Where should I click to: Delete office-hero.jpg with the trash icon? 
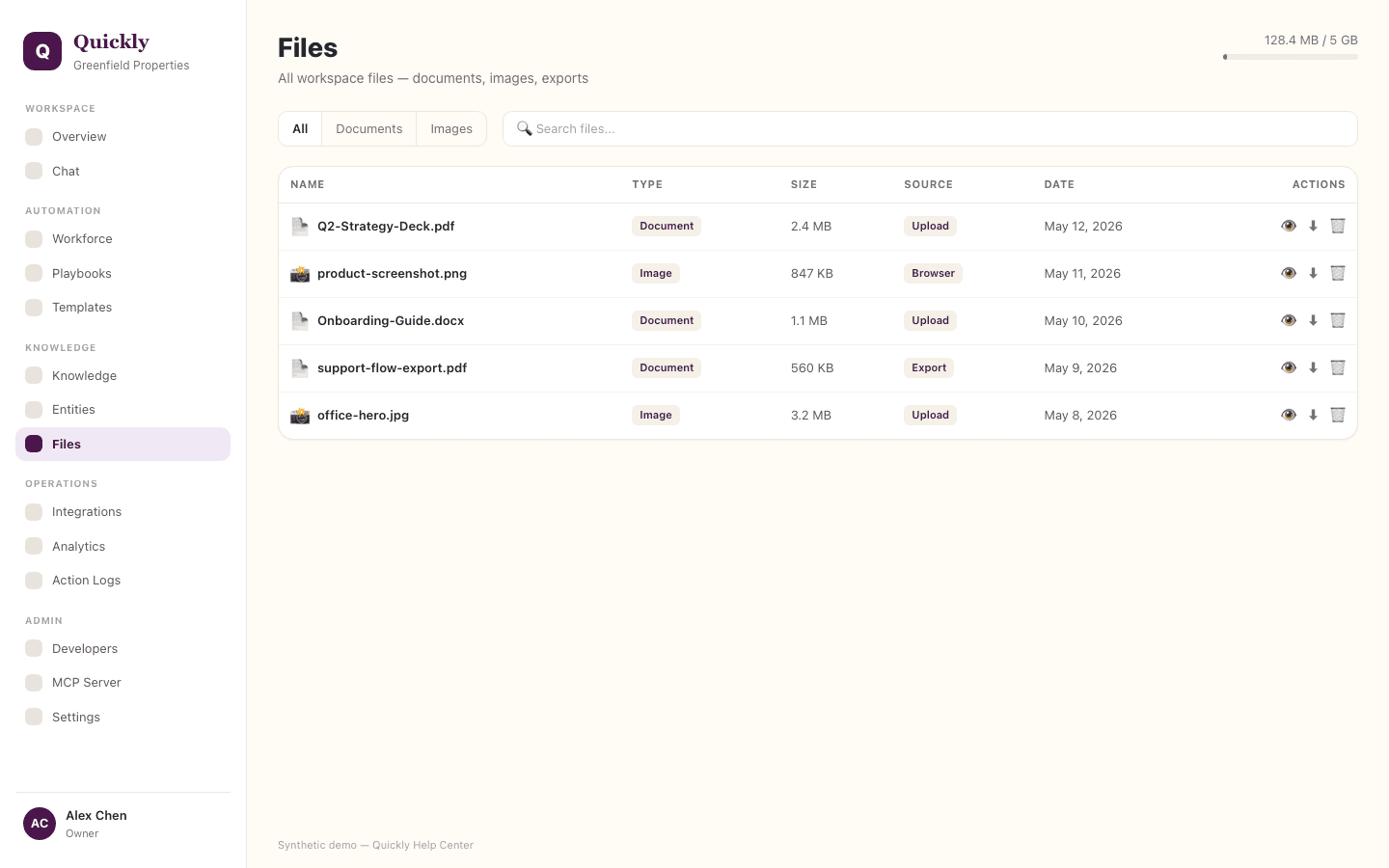[1338, 415]
